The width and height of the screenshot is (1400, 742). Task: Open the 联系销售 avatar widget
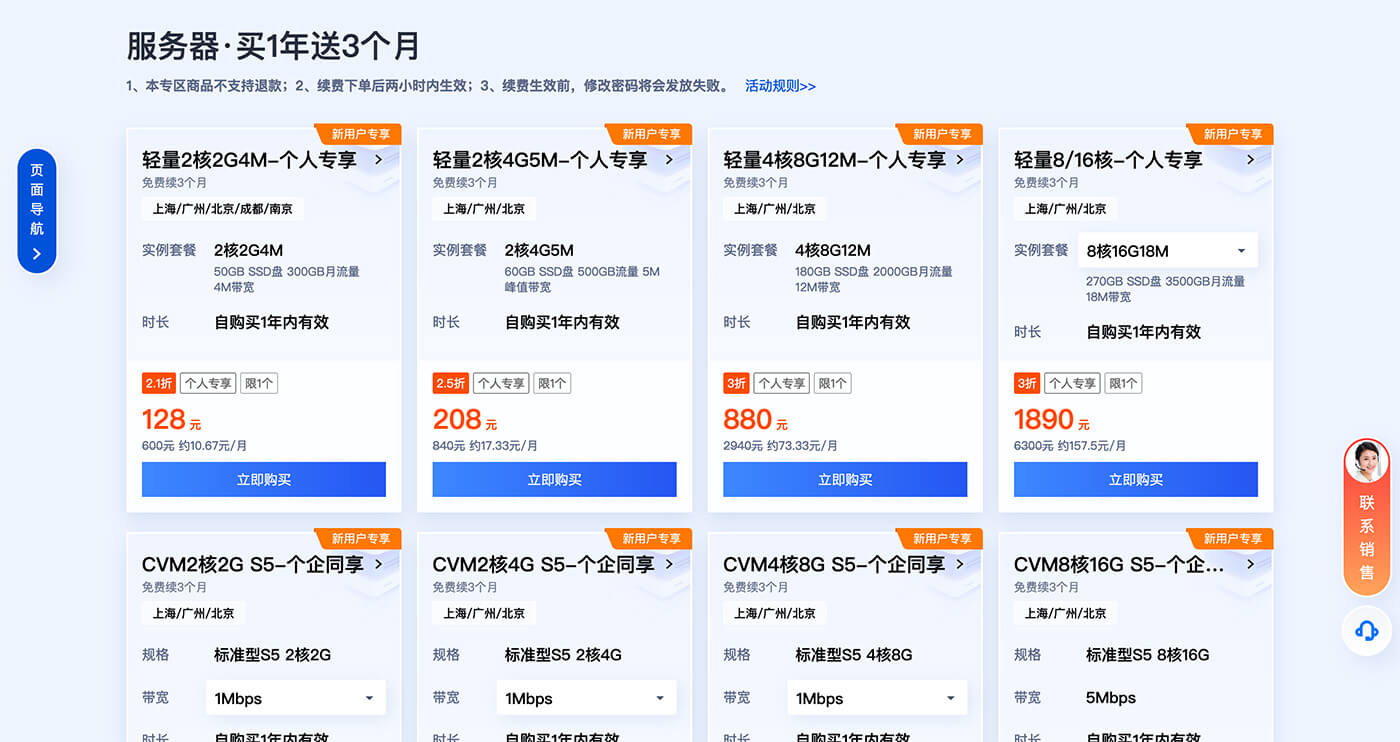coord(1366,517)
